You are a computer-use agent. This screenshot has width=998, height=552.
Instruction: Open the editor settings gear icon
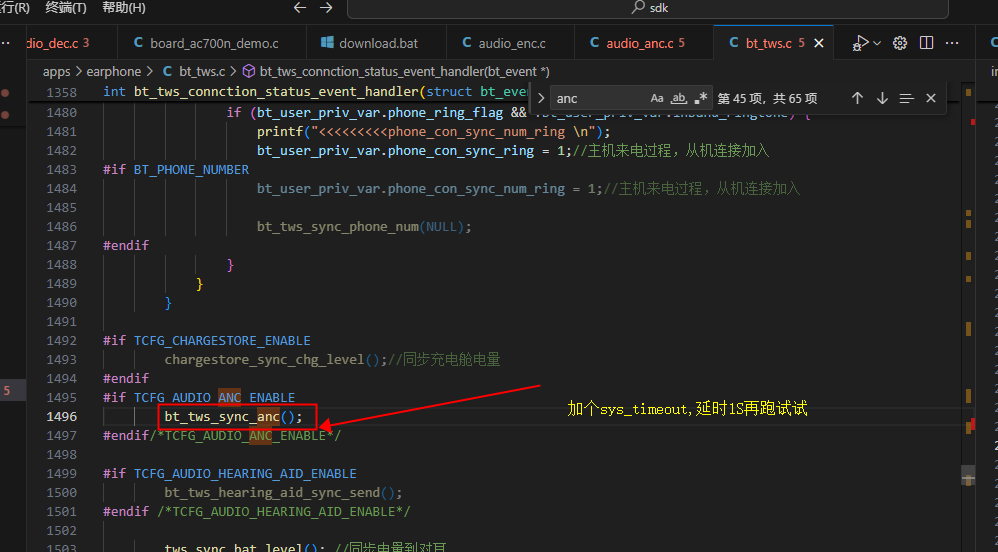[900, 43]
